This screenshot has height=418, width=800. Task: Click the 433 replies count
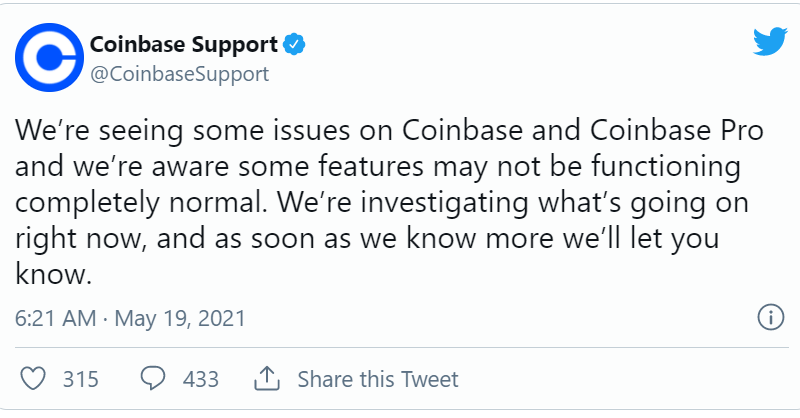tap(201, 379)
